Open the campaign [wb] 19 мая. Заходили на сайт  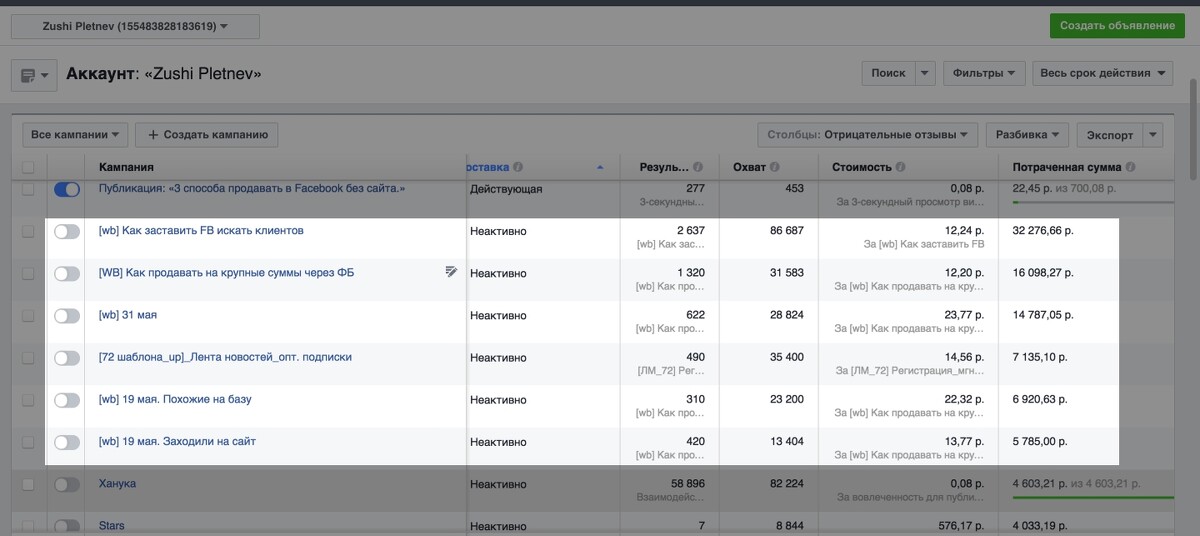tap(178, 441)
